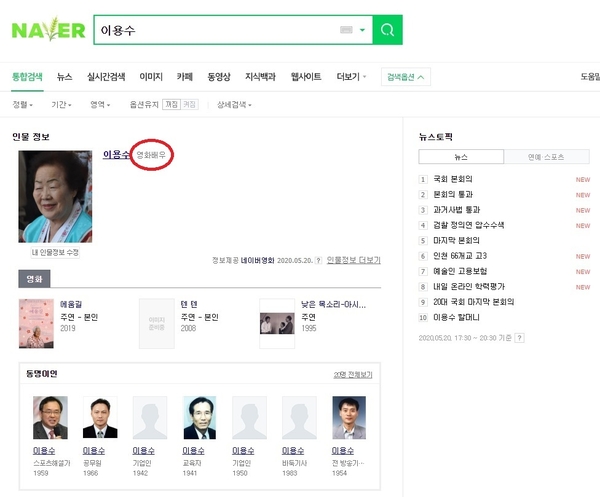Click placeholder avatar of 이용수 바둑기사 1983
The height and width of the screenshot is (497, 600).
299,417
